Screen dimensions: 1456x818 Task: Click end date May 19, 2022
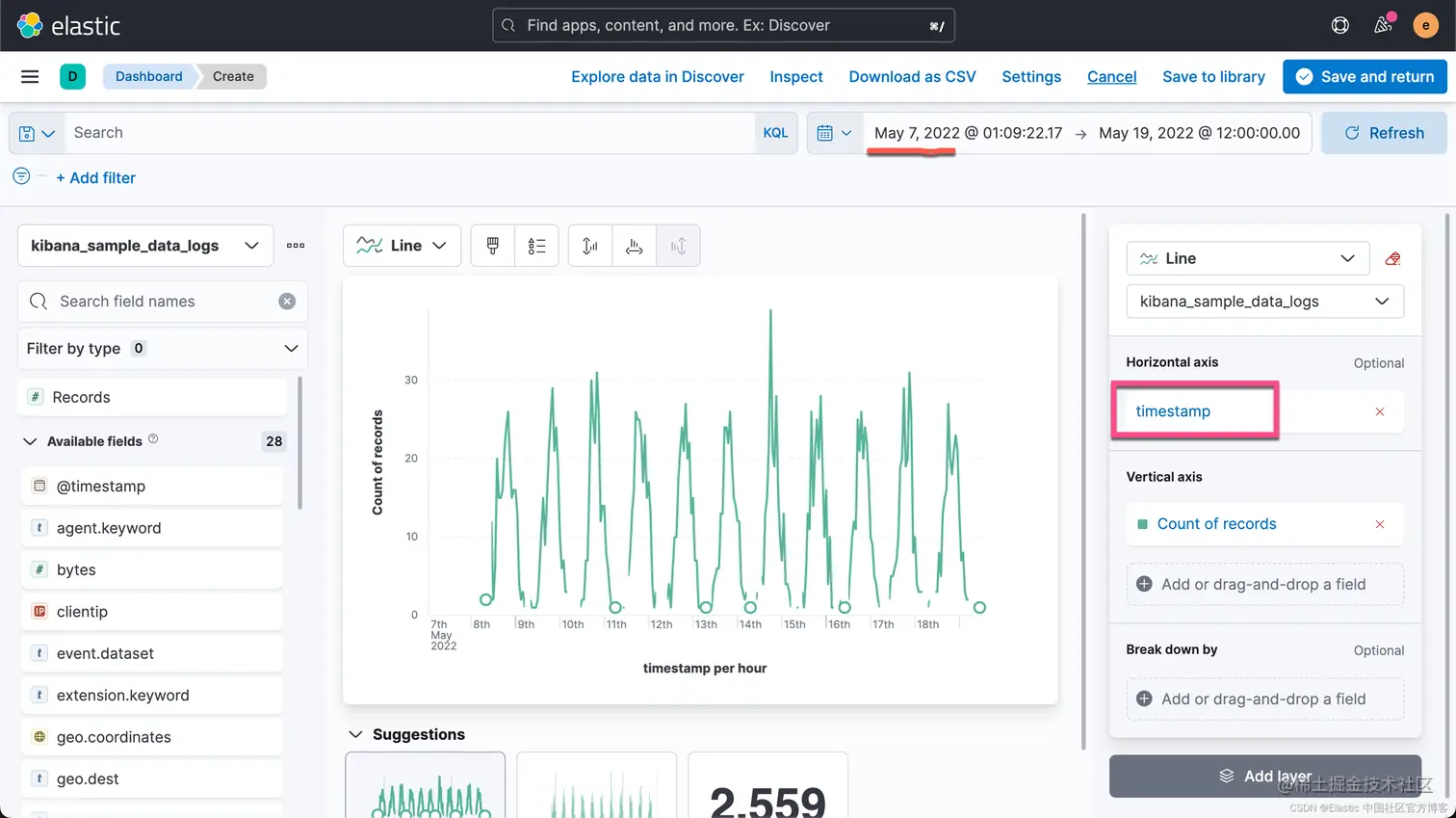pyautogui.click(x=1199, y=133)
